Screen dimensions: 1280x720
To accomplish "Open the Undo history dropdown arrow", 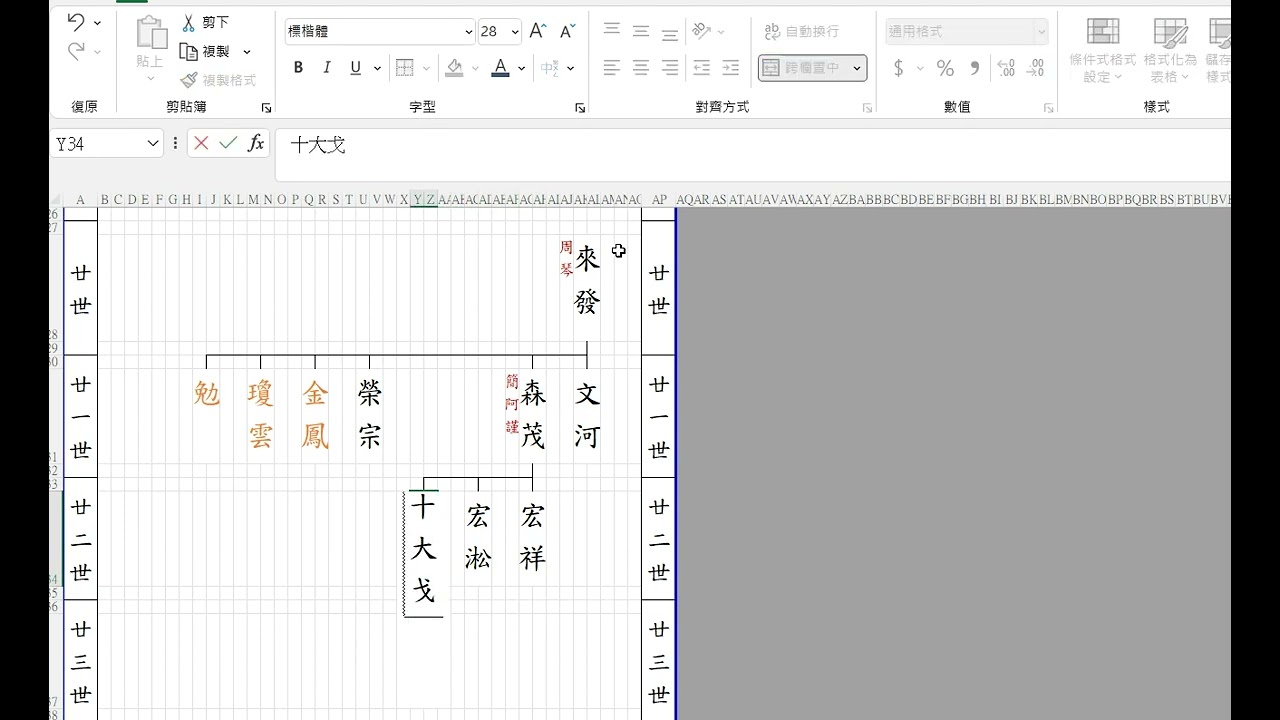I will 97,23.
